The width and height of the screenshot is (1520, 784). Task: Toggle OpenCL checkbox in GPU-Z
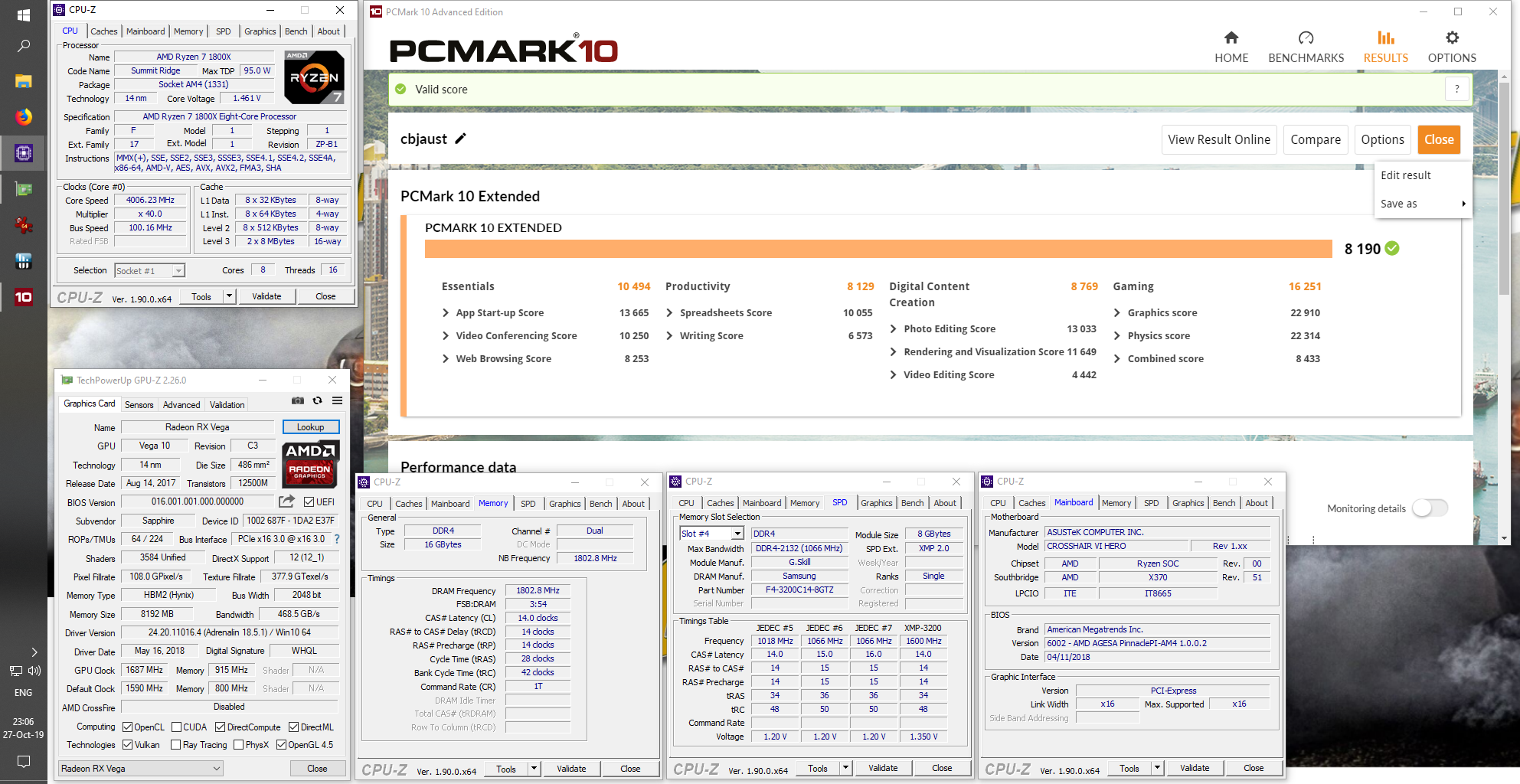pos(128,727)
